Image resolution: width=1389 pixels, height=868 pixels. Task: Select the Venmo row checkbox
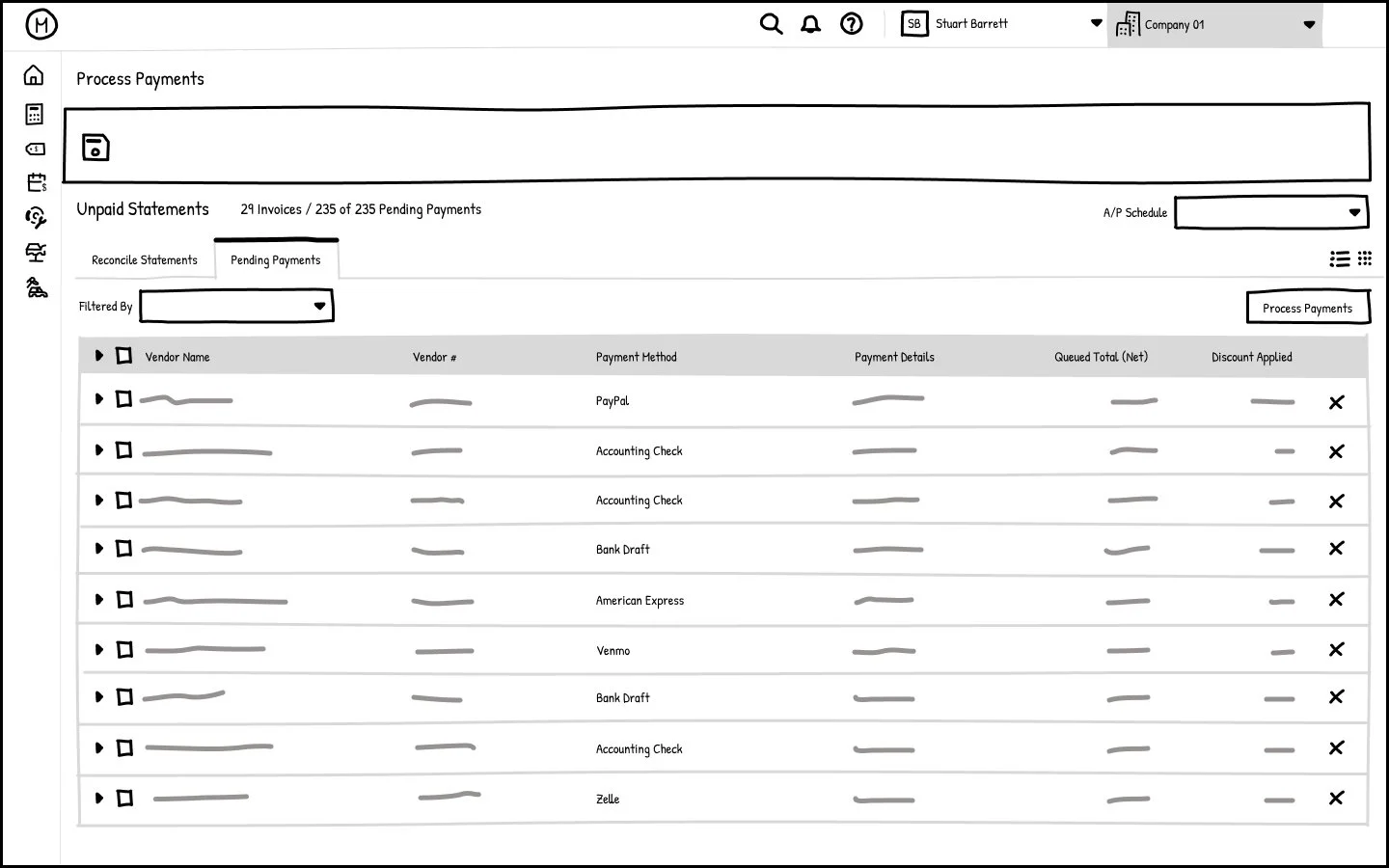coord(124,650)
